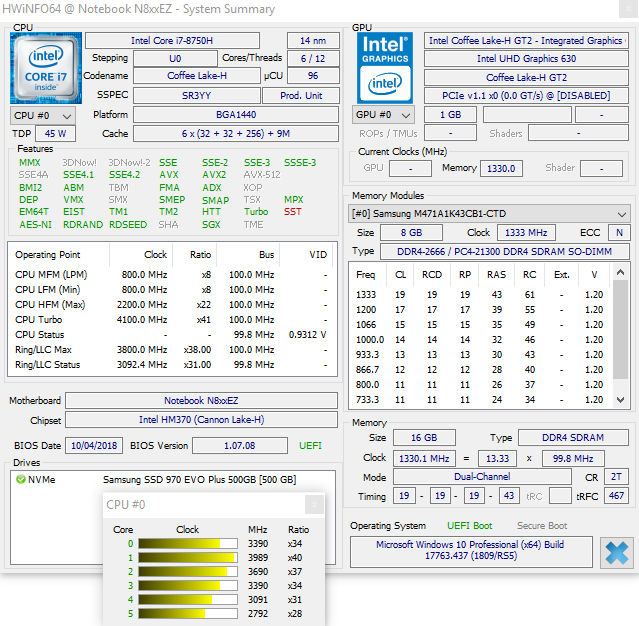Image resolution: width=639 pixels, height=626 pixels.
Task: Expand the Samsung M471A1K43CB1-CTD memory module dropdown
Action: 489,214
